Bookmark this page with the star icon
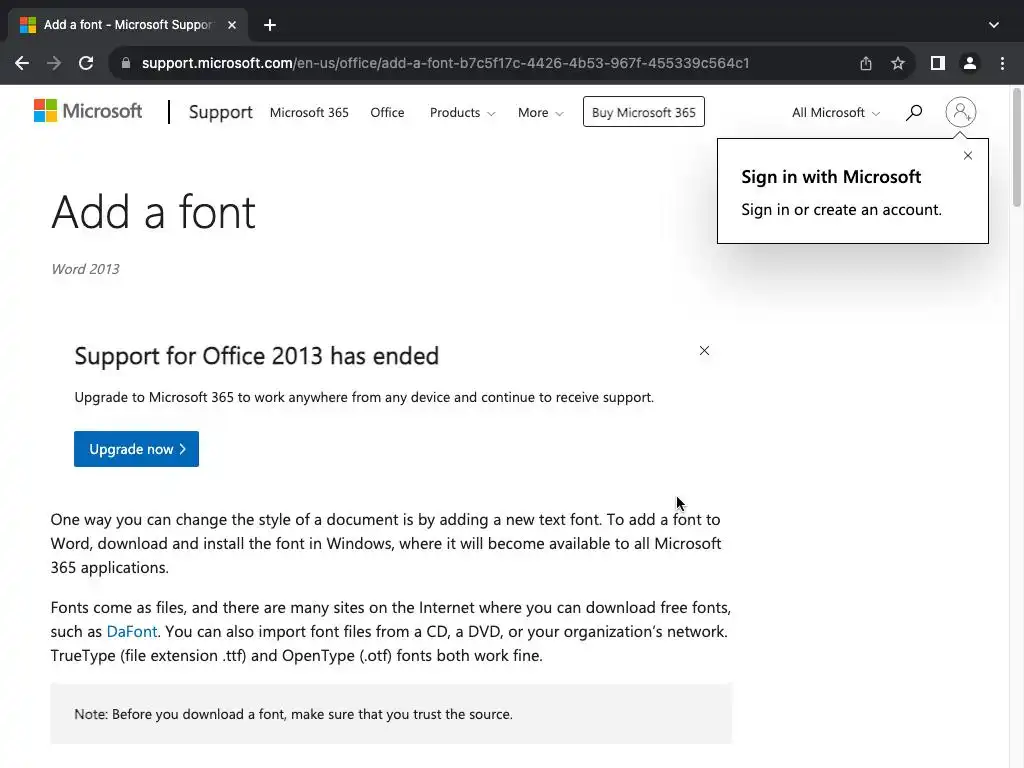This screenshot has height=768, width=1024. point(898,63)
